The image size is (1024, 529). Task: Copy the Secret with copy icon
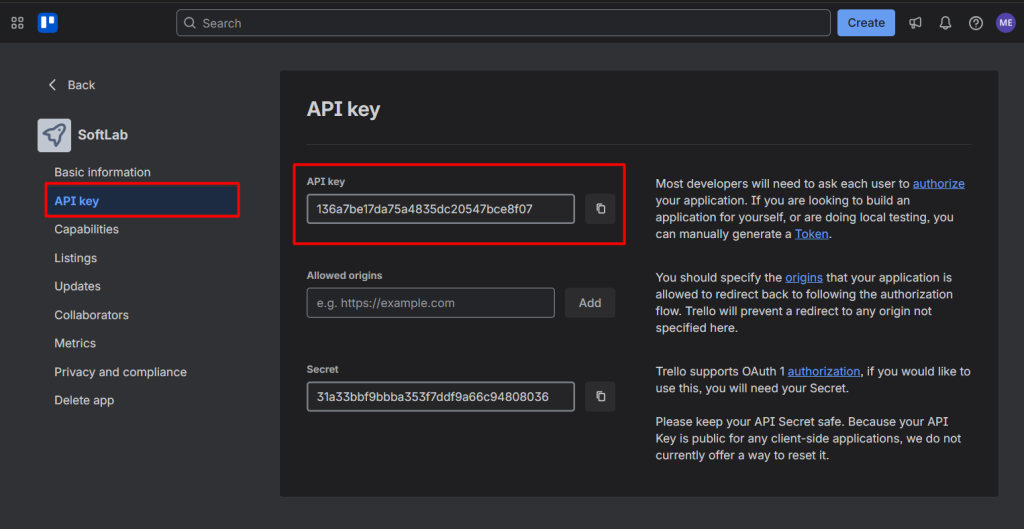click(x=600, y=396)
